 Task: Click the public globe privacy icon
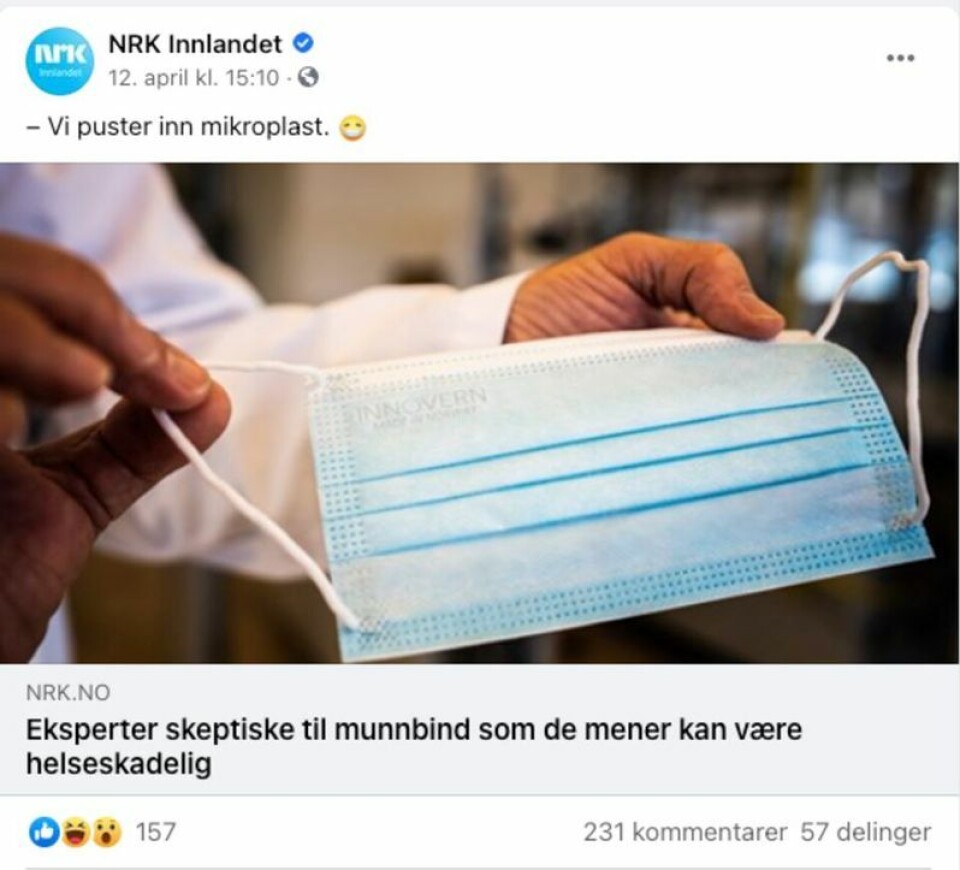click(308, 78)
